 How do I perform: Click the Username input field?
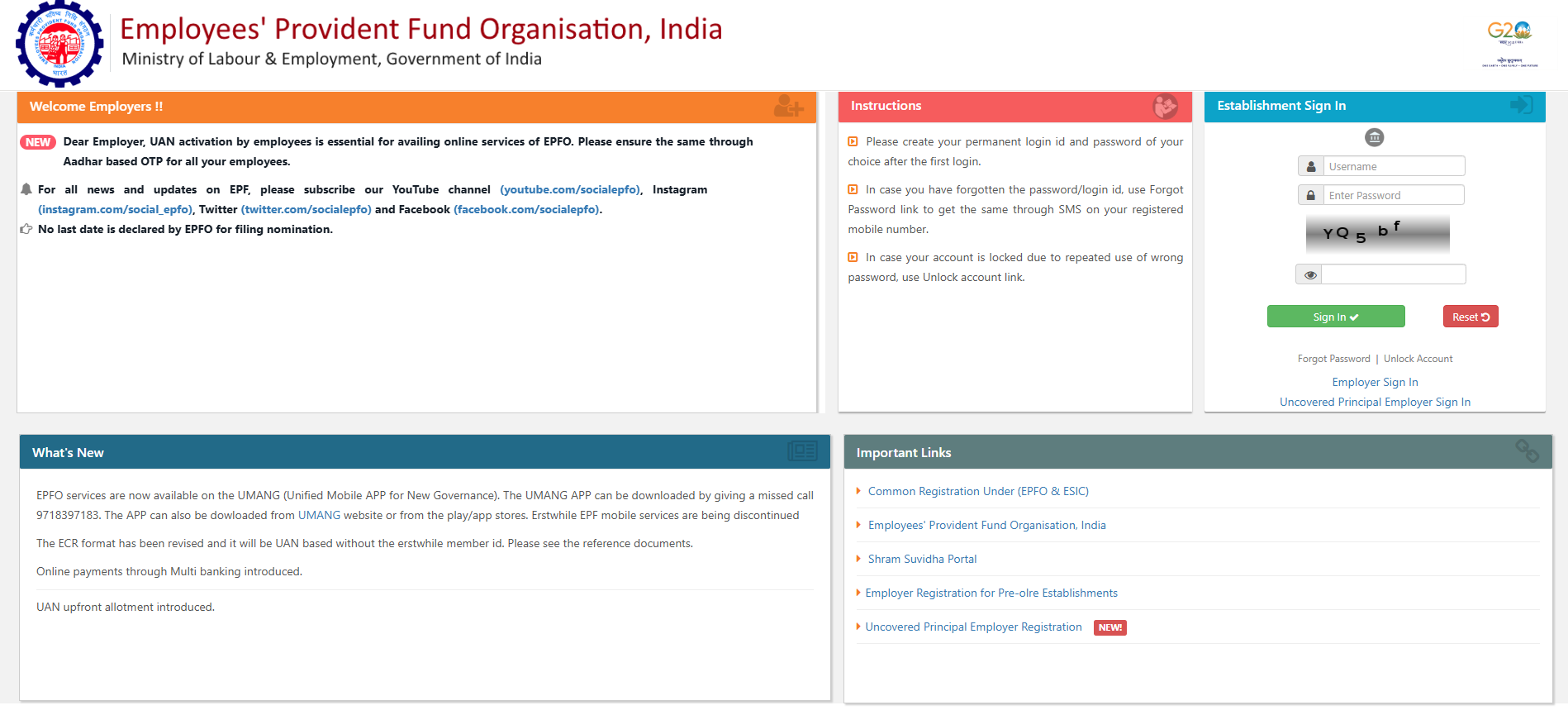click(x=1394, y=166)
